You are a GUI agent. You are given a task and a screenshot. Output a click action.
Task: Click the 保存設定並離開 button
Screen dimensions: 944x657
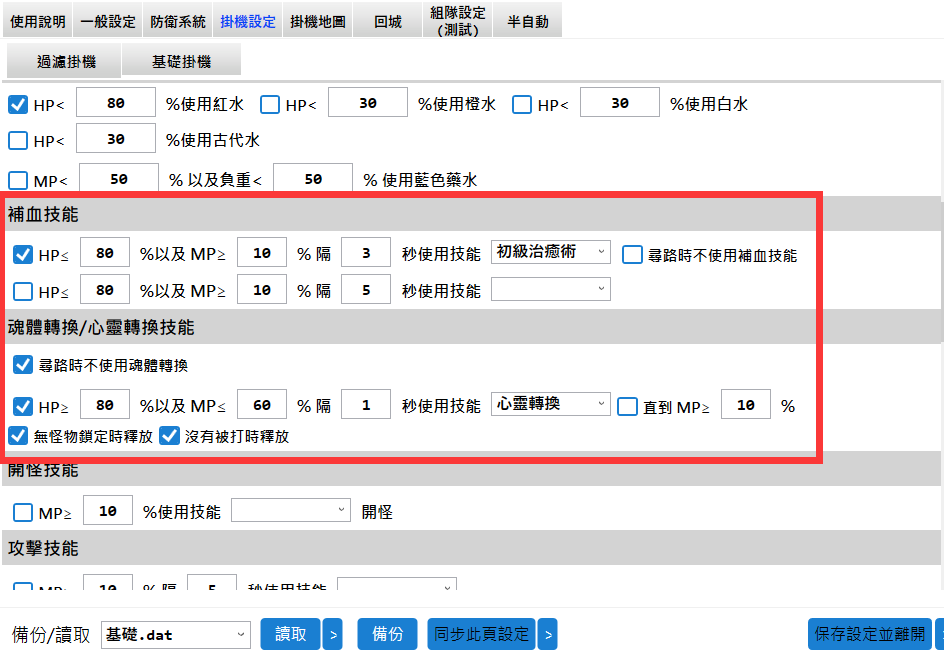pyautogui.click(x=869, y=634)
